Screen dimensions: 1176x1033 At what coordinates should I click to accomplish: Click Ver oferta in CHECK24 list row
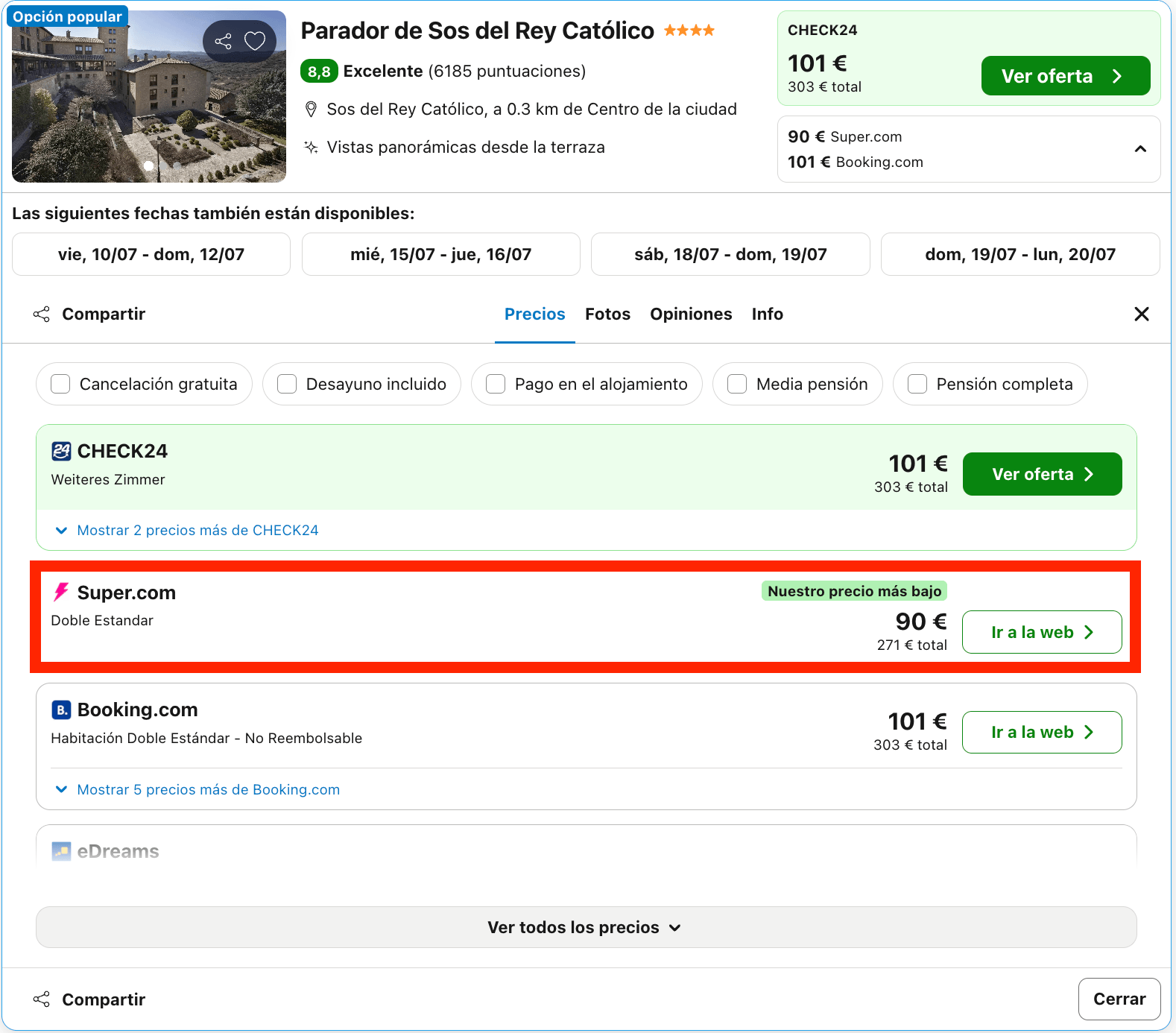(x=1042, y=474)
